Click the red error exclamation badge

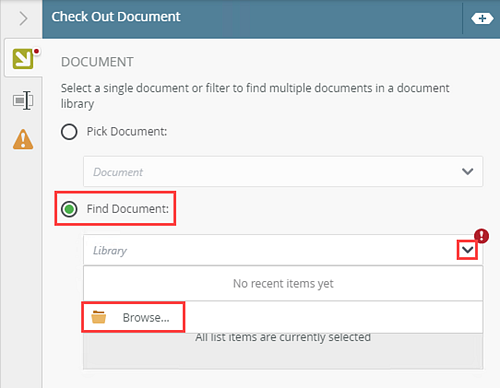click(x=481, y=236)
